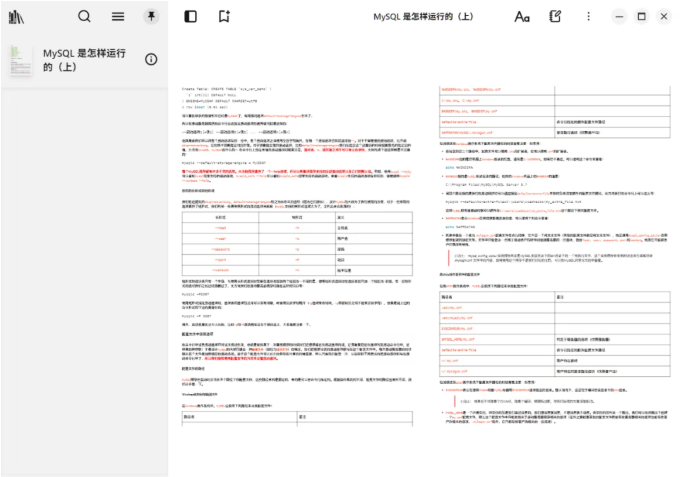Maximize the reader window
683x477 pixels.
pos(642,17)
